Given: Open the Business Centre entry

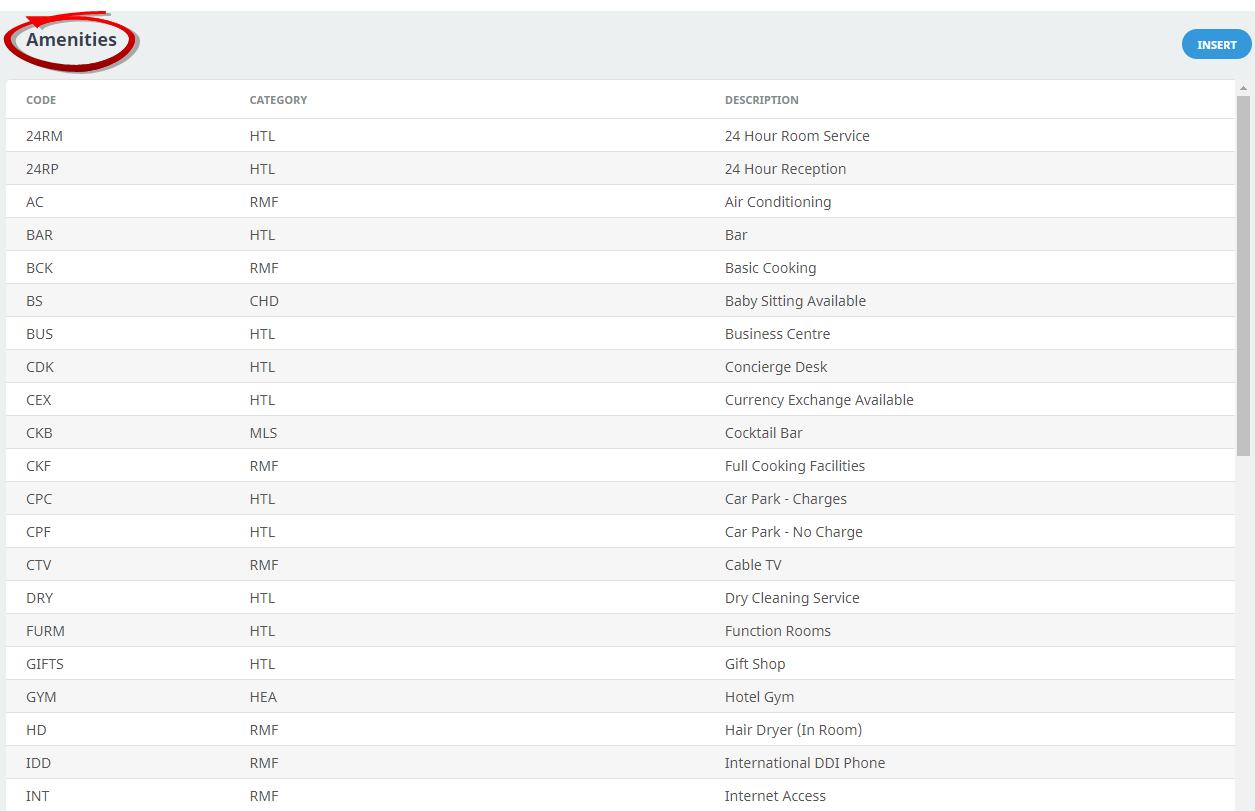Looking at the screenshot, I should pos(777,334).
